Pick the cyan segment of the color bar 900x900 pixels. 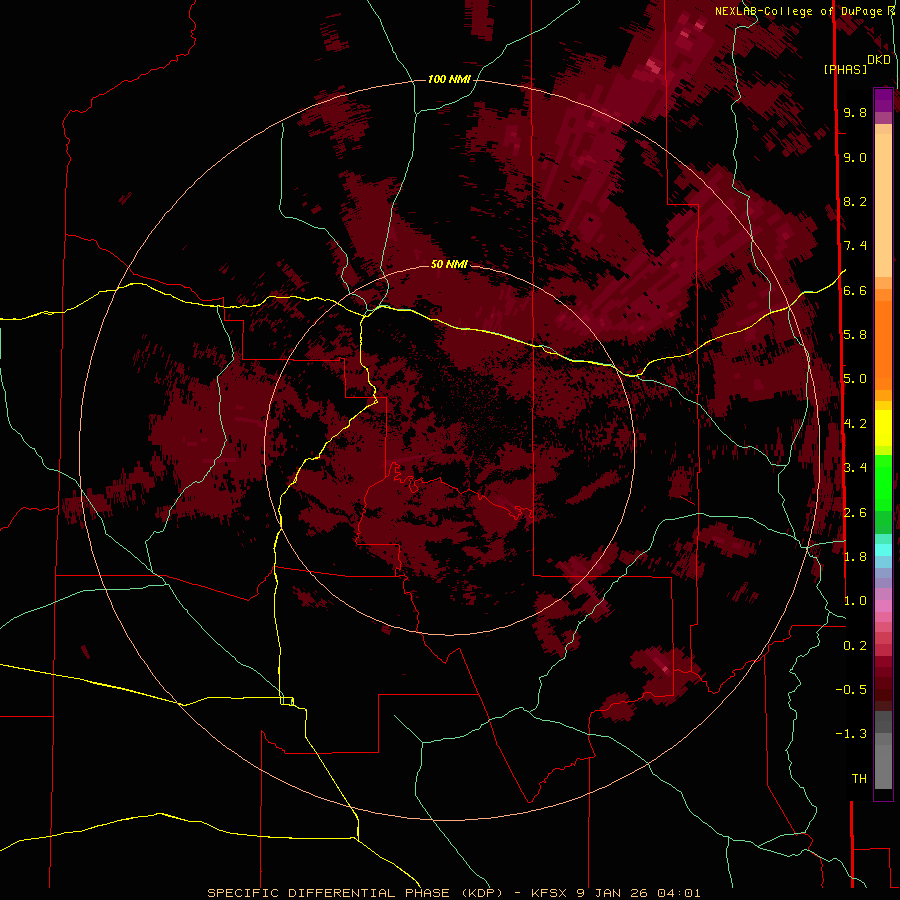click(883, 550)
